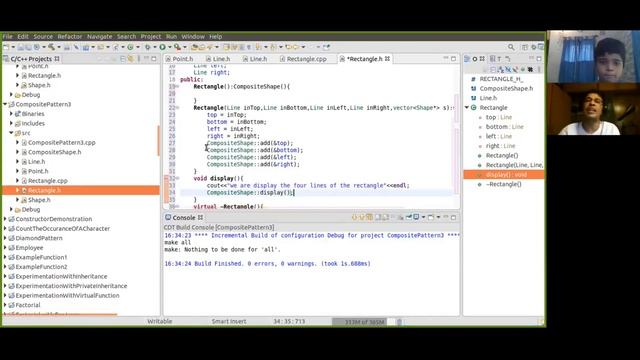
Task: Close the *Rectangle.h editor tab
Action: 387,59
